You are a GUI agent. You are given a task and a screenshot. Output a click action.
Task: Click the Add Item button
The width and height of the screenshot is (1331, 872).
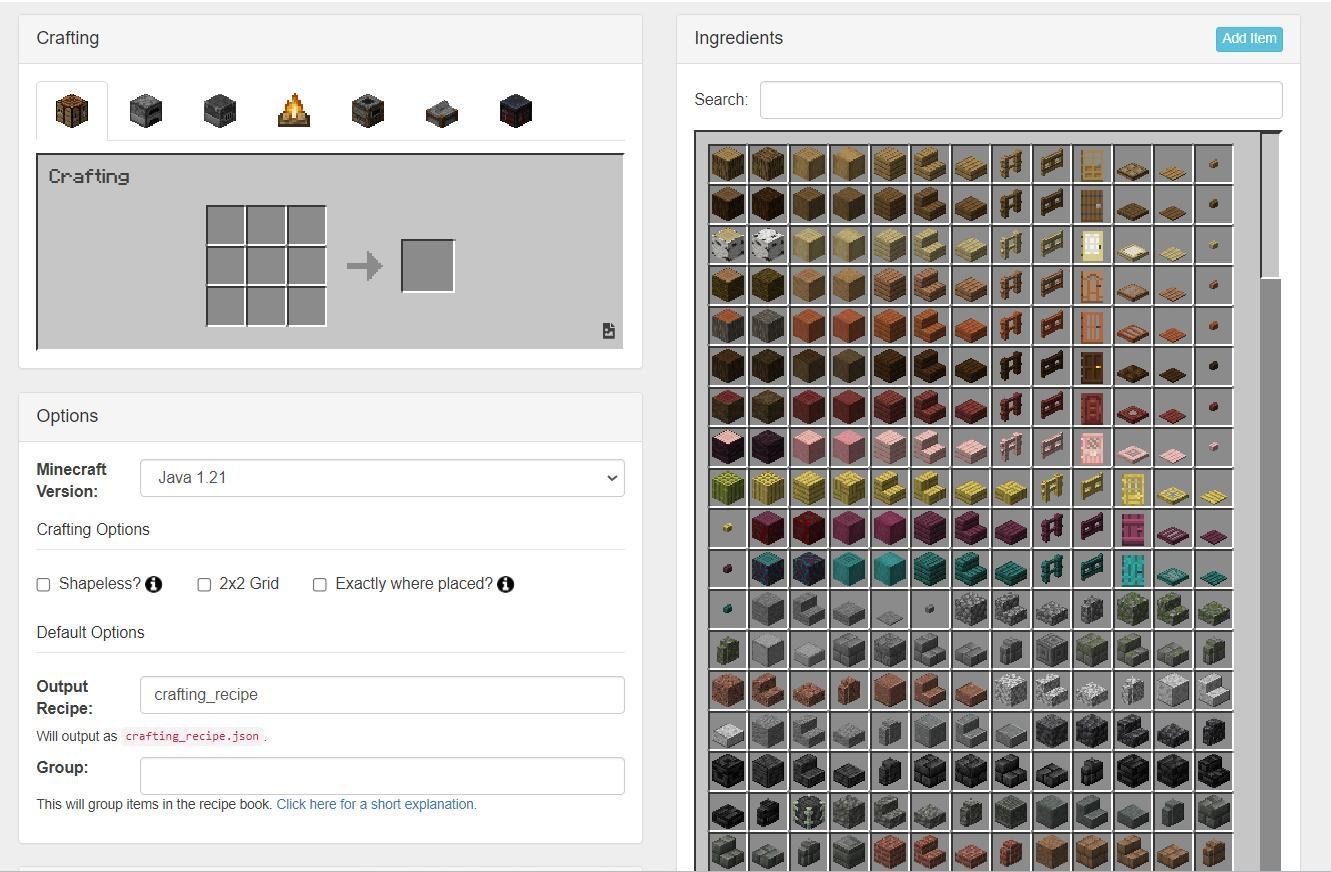point(1249,39)
